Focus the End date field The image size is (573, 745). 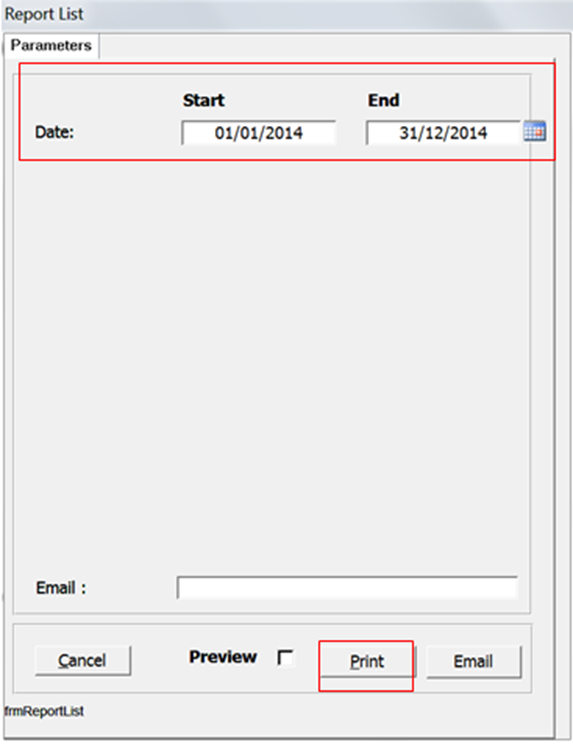pos(443,133)
